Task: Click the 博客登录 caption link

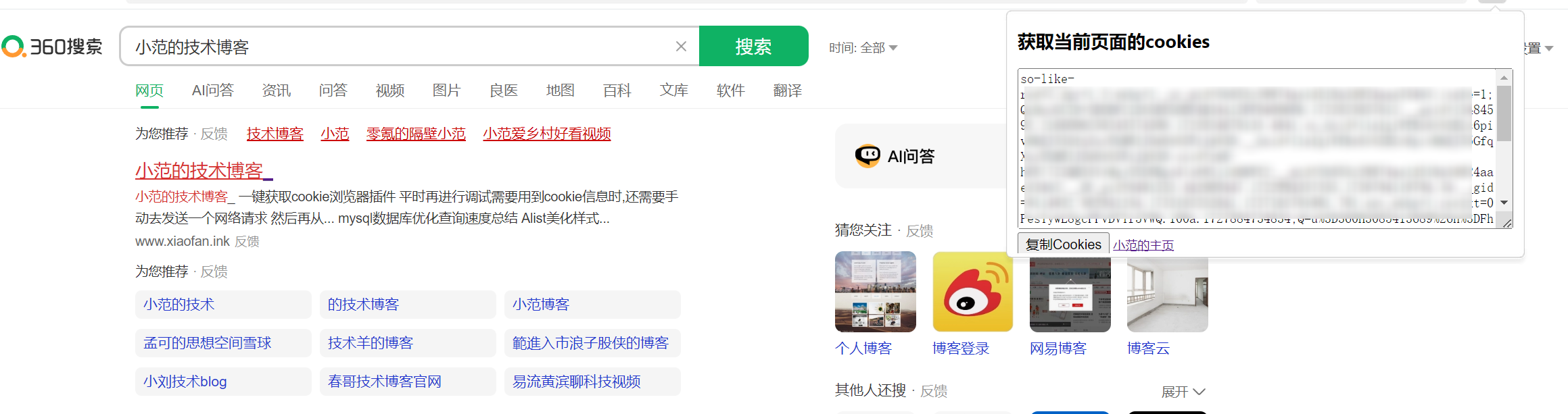Action: 961,348
